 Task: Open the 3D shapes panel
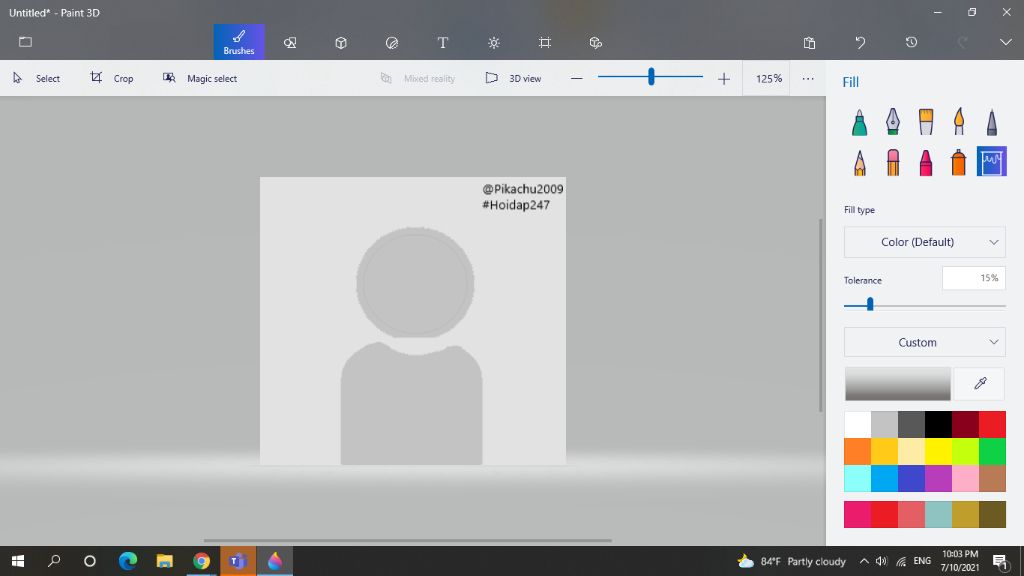[340, 42]
